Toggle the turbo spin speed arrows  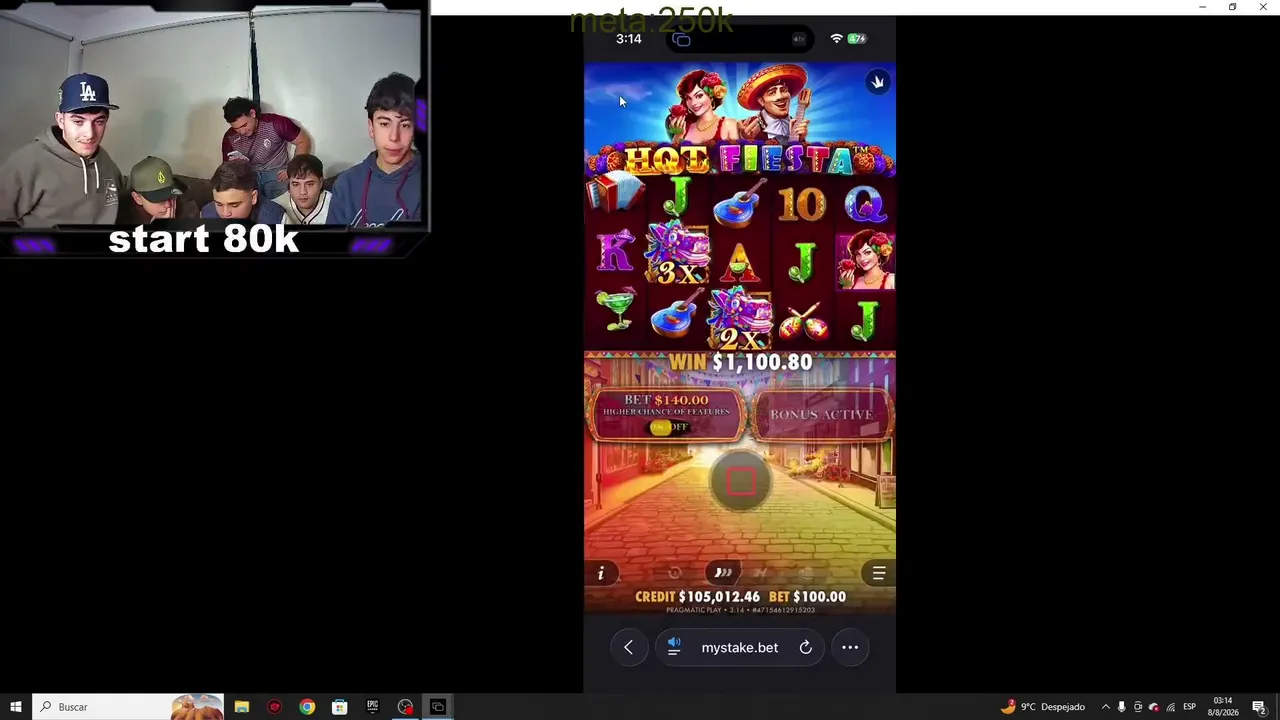click(723, 573)
